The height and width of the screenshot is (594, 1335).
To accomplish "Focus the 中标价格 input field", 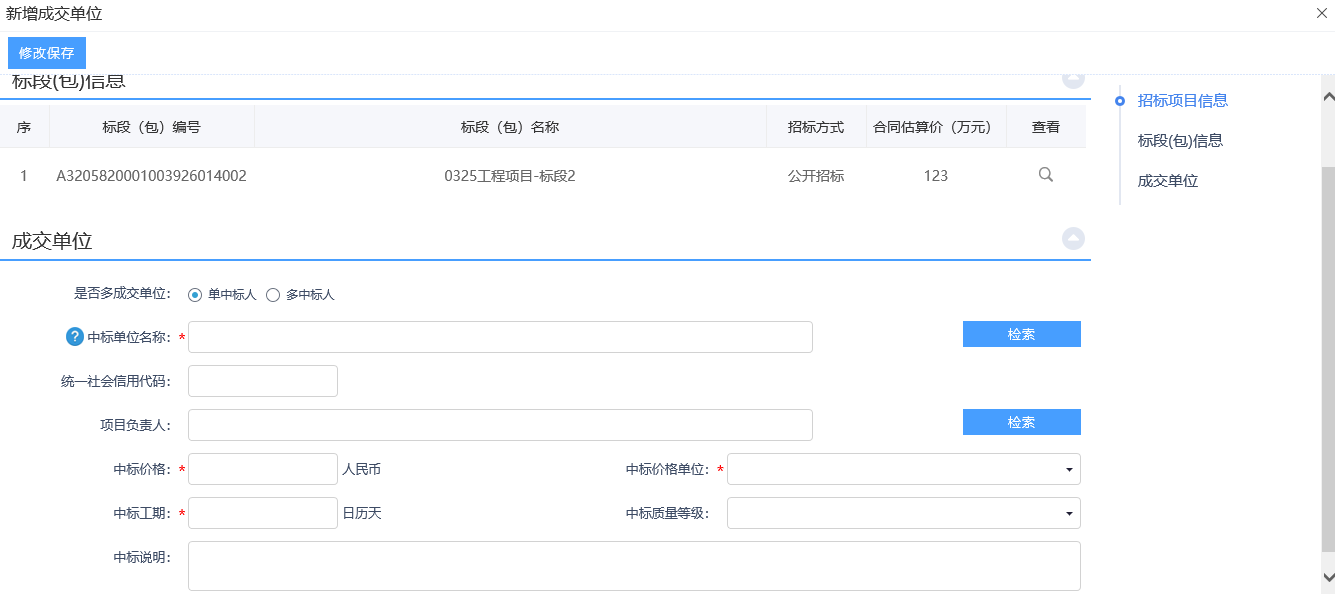I will click(x=263, y=469).
